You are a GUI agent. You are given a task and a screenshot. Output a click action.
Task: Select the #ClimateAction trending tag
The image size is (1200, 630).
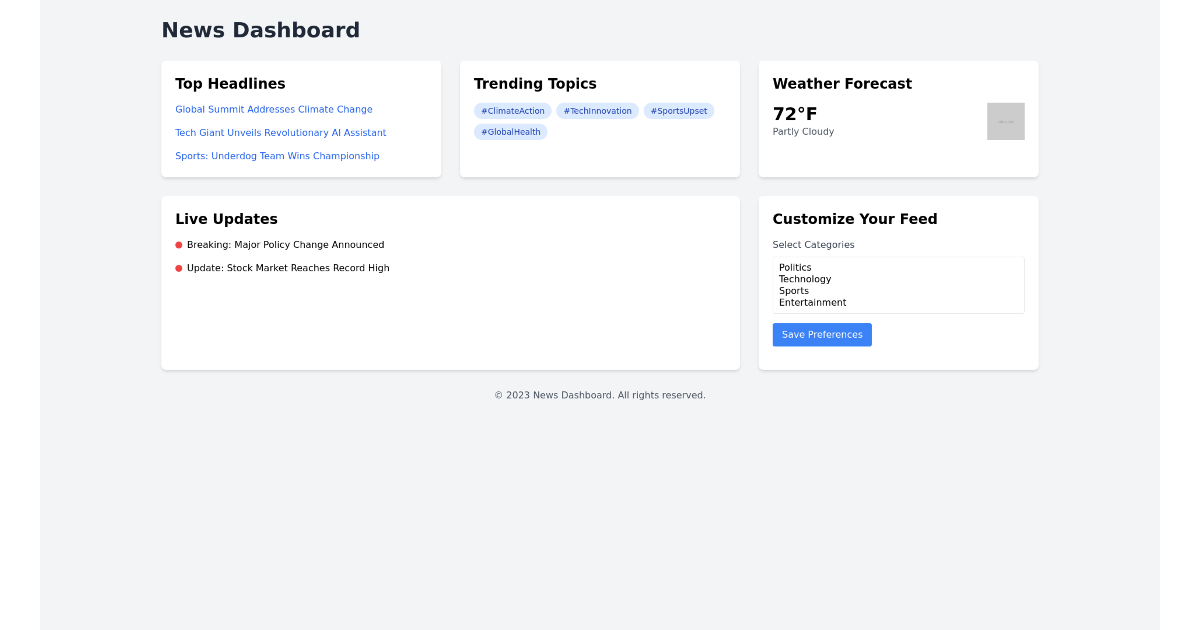pyautogui.click(x=512, y=110)
